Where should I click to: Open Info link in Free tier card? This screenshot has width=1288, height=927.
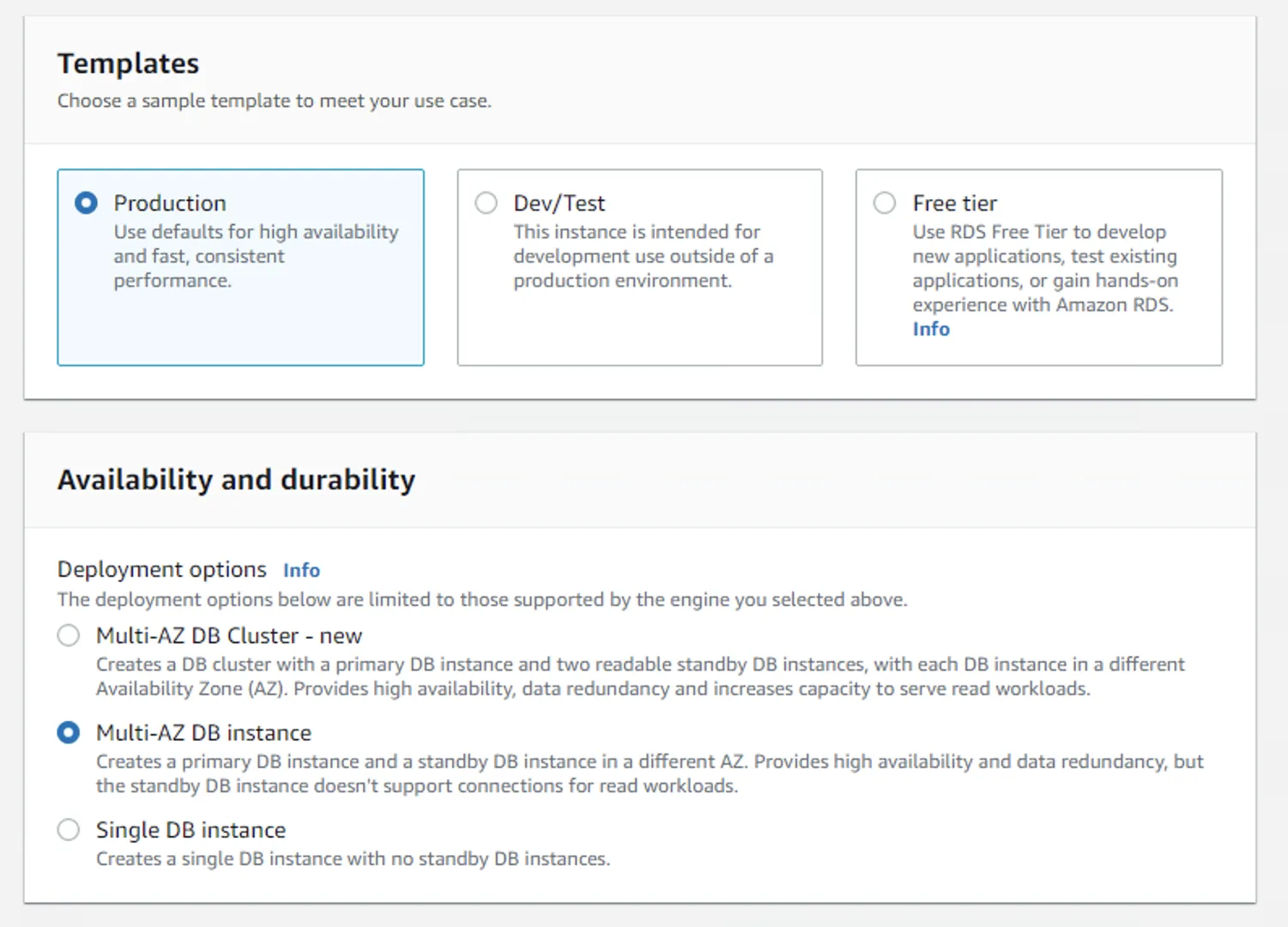[x=930, y=330]
